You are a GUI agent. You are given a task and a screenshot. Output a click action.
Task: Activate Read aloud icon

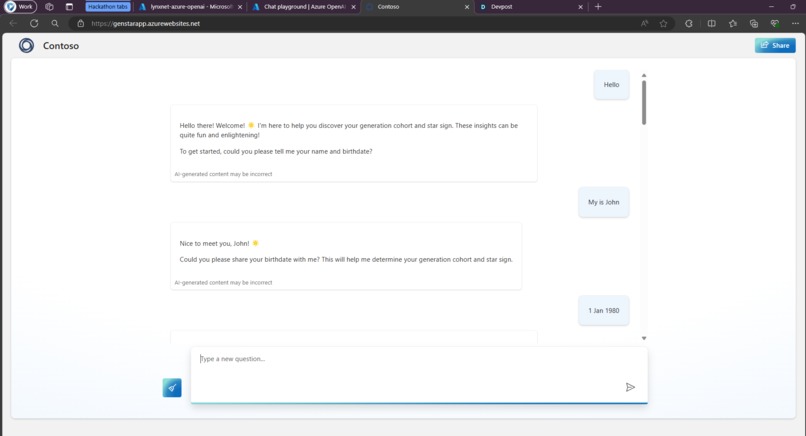tap(644, 23)
